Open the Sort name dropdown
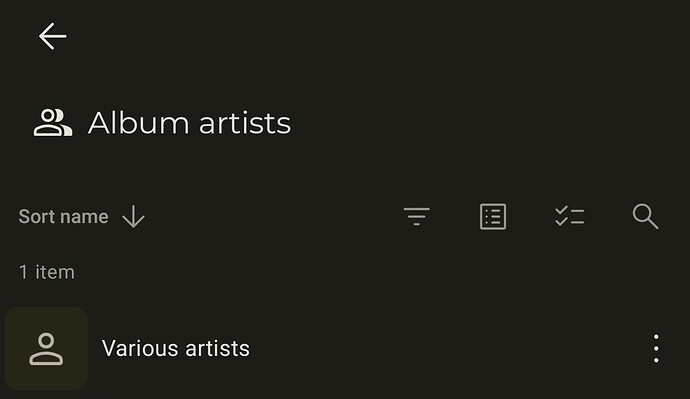 [x=82, y=216]
